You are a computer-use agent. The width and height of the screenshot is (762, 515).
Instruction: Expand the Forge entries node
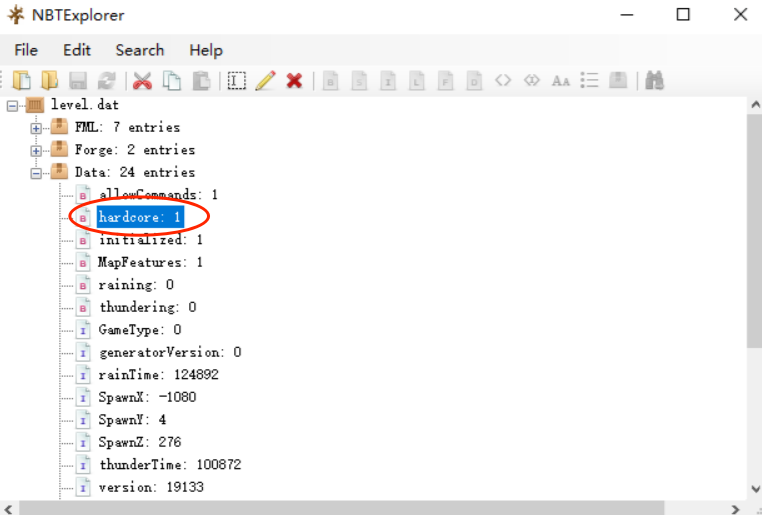pyautogui.click(x=36, y=150)
